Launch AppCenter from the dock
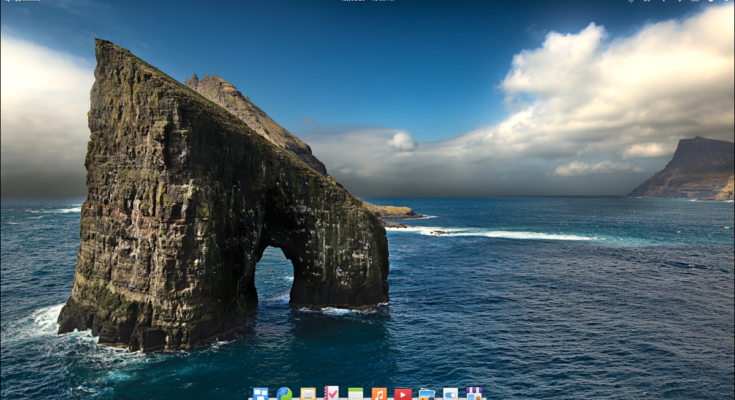The width and height of the screenshot is (735, 400). pos(474,394)
